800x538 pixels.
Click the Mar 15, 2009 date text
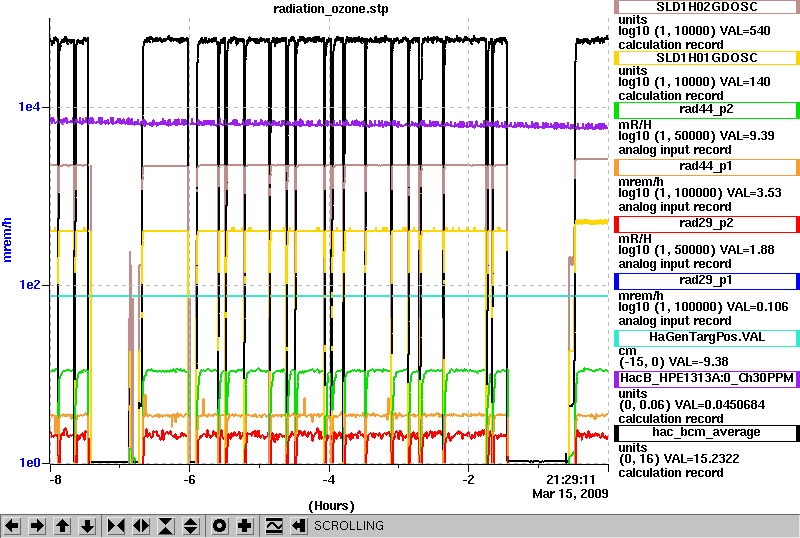[x=570, y=494]
